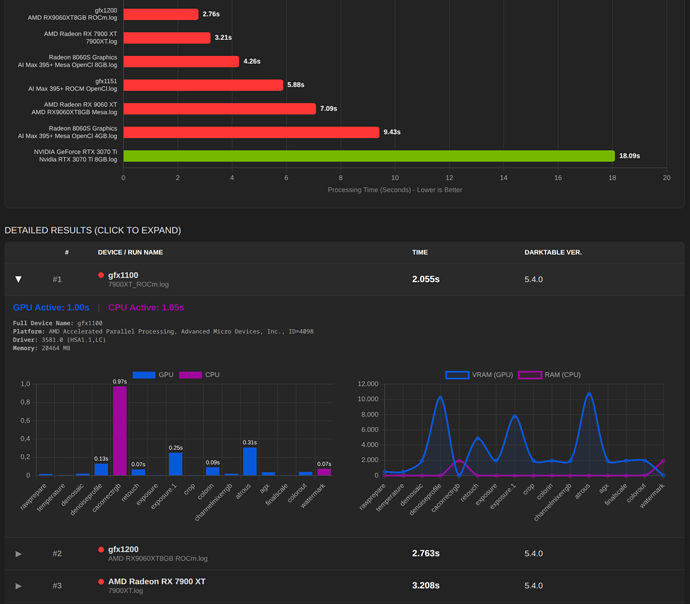Expand the #3 AMD Radeon RX 7900 XT arrow
Screen dimensions: 690x604
tap(19, 585)
